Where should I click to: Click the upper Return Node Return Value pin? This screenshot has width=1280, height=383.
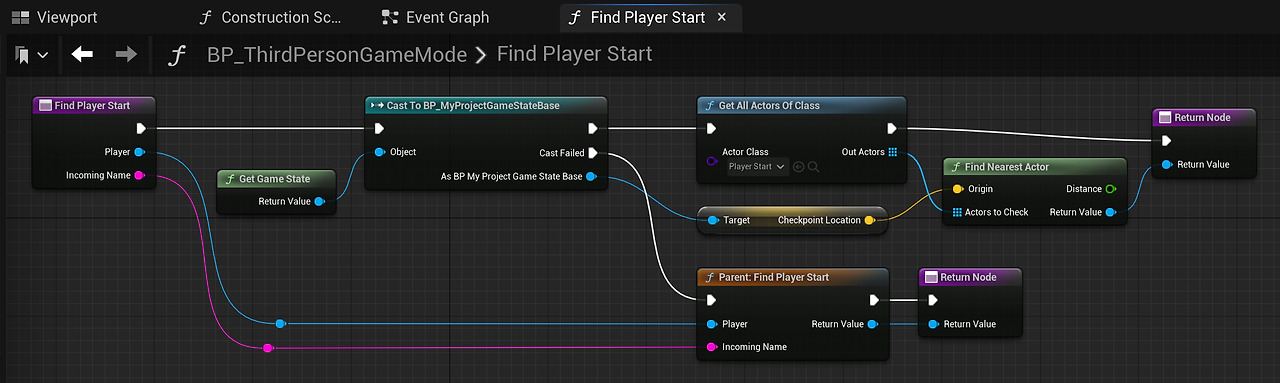(1167, 164)
